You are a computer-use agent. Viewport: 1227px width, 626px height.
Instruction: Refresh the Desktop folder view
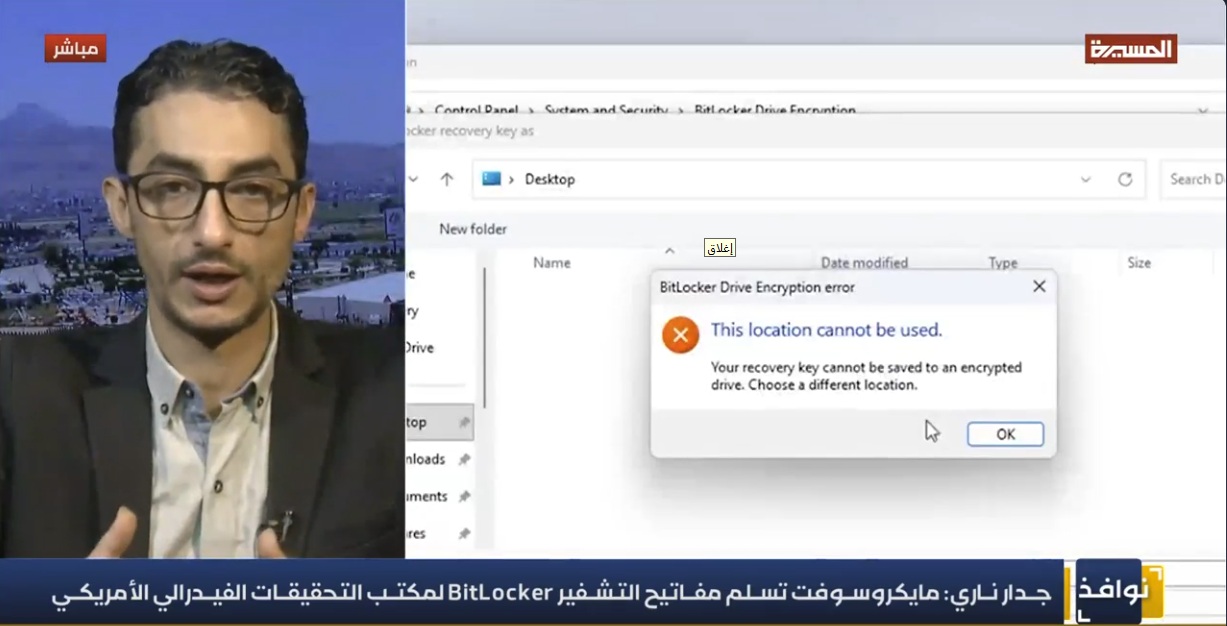pyautogui.click(x=1125, y=180)
